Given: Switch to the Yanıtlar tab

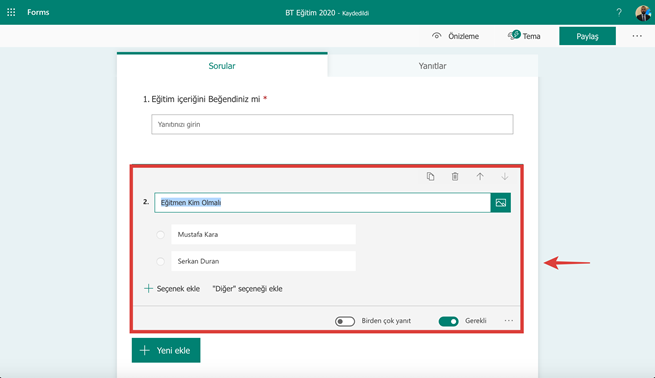Looking at the screenshot, I should (432, 66).
